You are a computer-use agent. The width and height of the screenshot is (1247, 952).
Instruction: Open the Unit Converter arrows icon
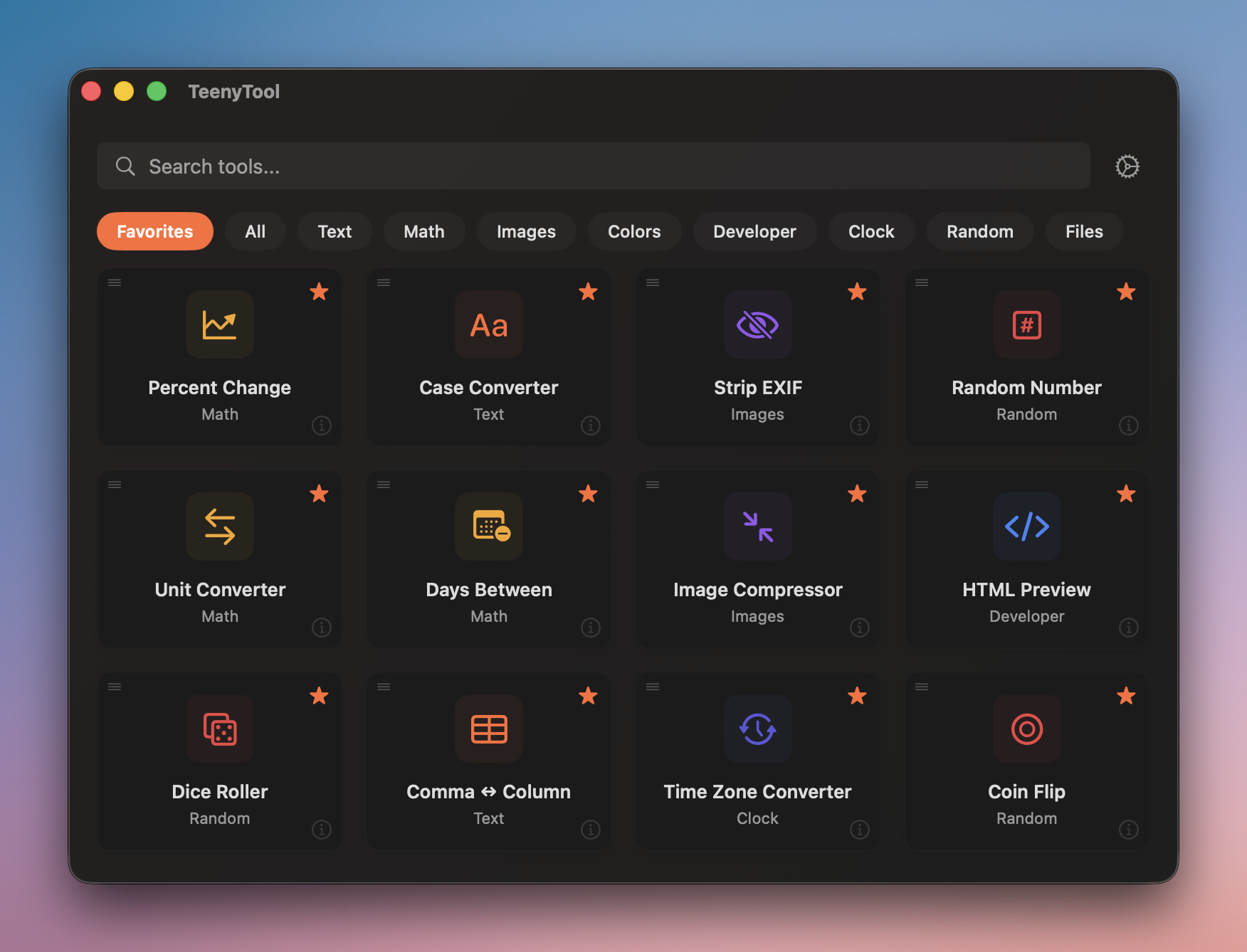219,527
